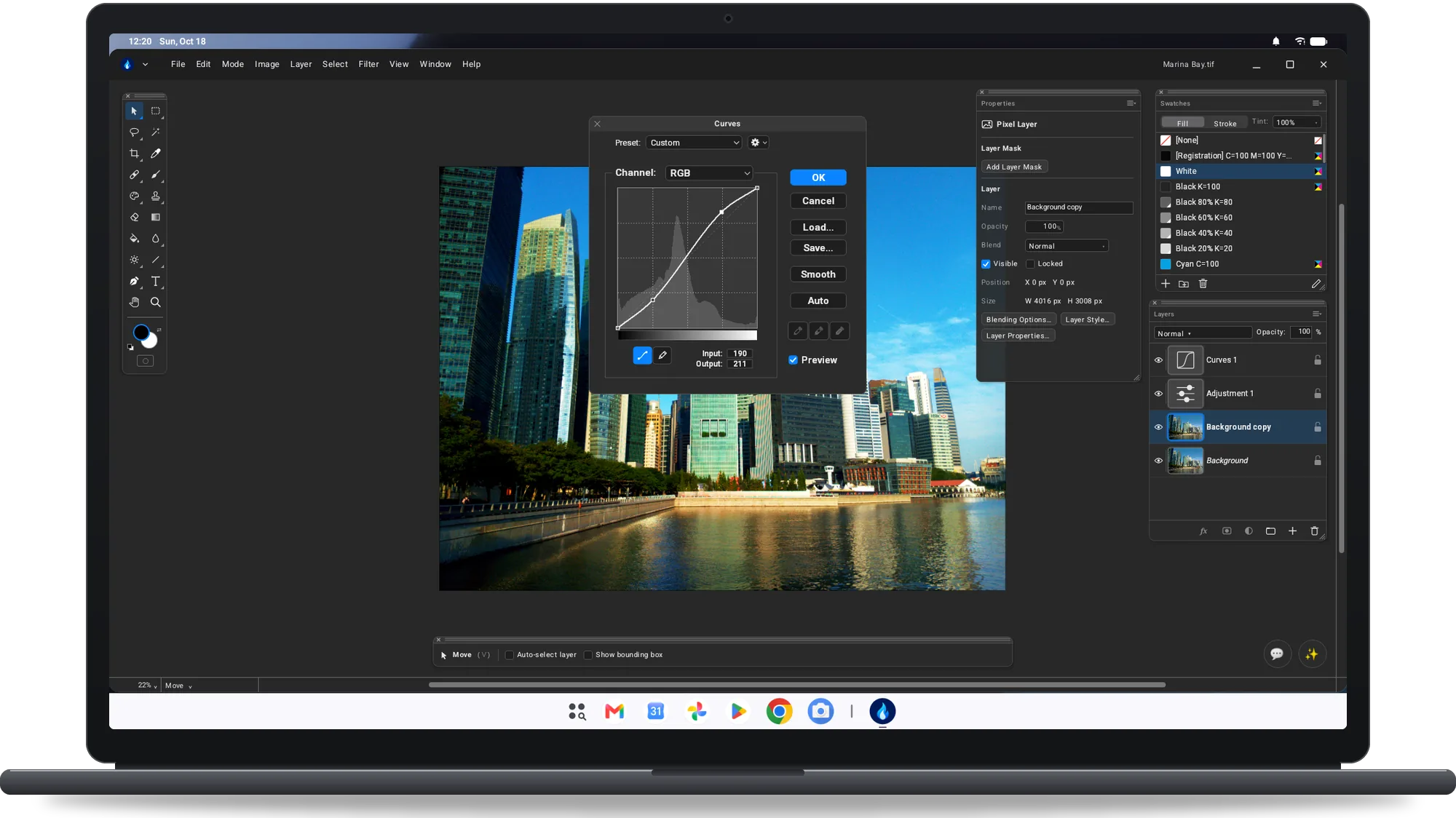Open the Blend mode dropdown in Properties
Image resolution: width=1456 pixels, height=818 pixels.
pos(1067,246)
